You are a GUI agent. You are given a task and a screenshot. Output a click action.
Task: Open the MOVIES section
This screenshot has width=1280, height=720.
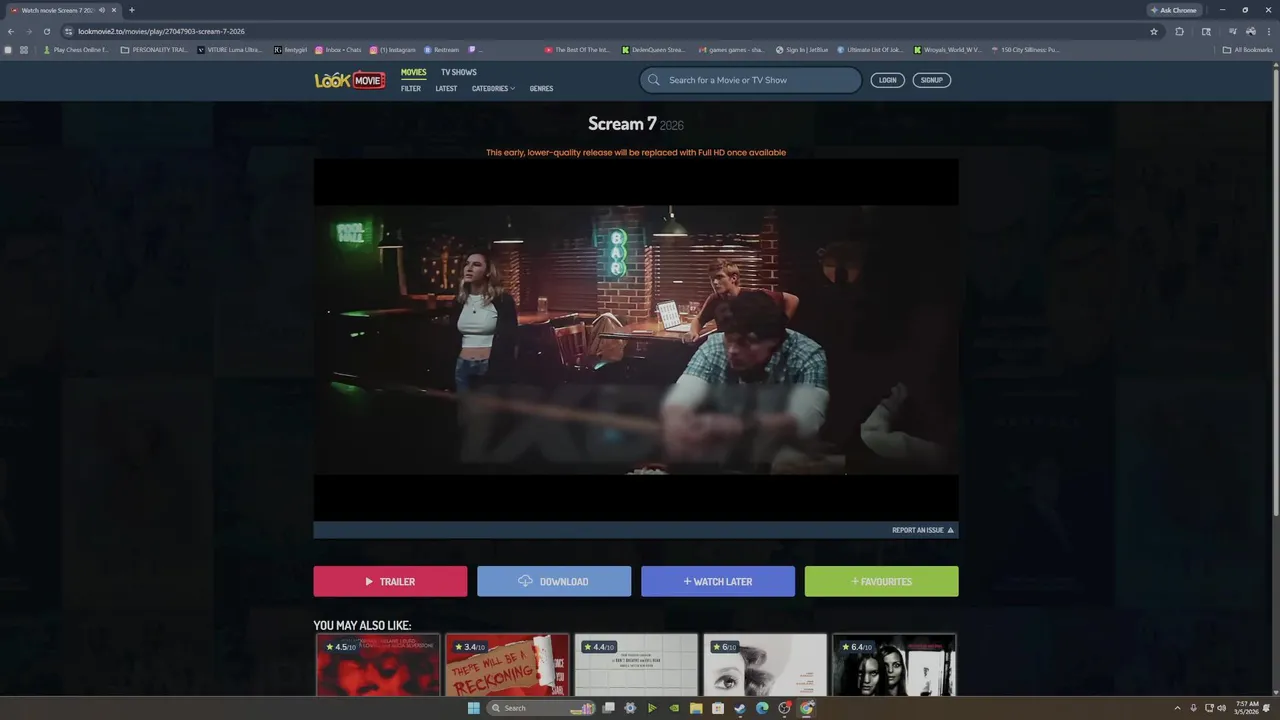(x=414, y=72)
